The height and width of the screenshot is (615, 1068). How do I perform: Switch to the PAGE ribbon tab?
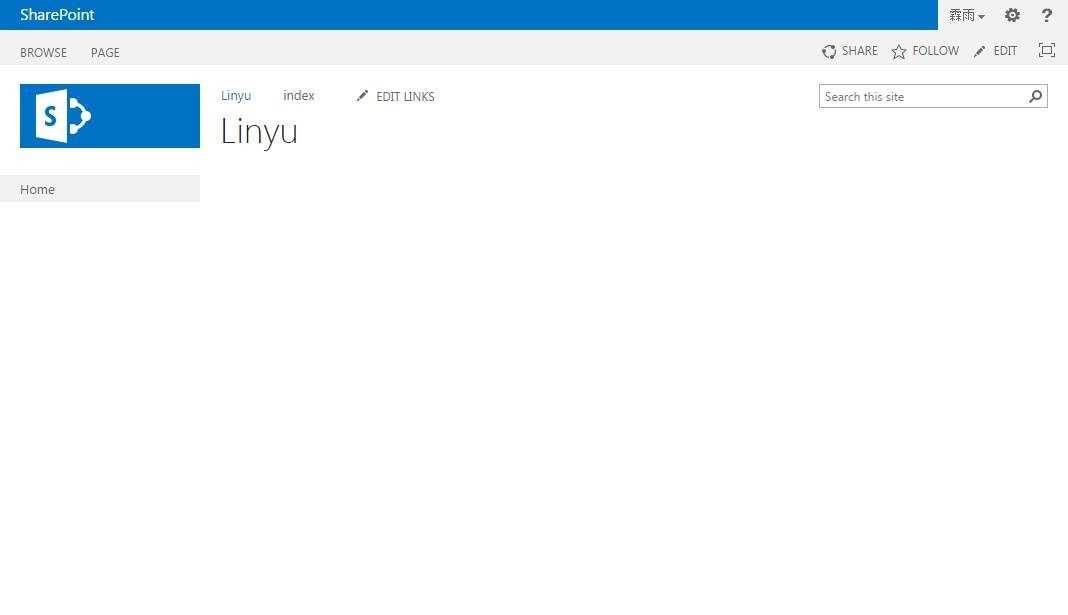pyautogui.click(x=105, y=52)
